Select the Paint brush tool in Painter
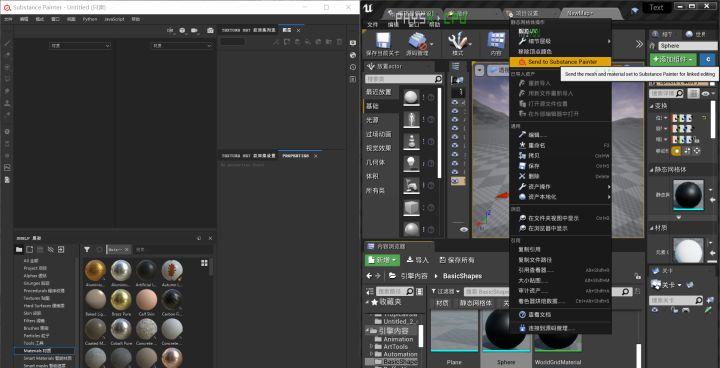The height and width of the screenshot is (368, 720). (7, 44)
